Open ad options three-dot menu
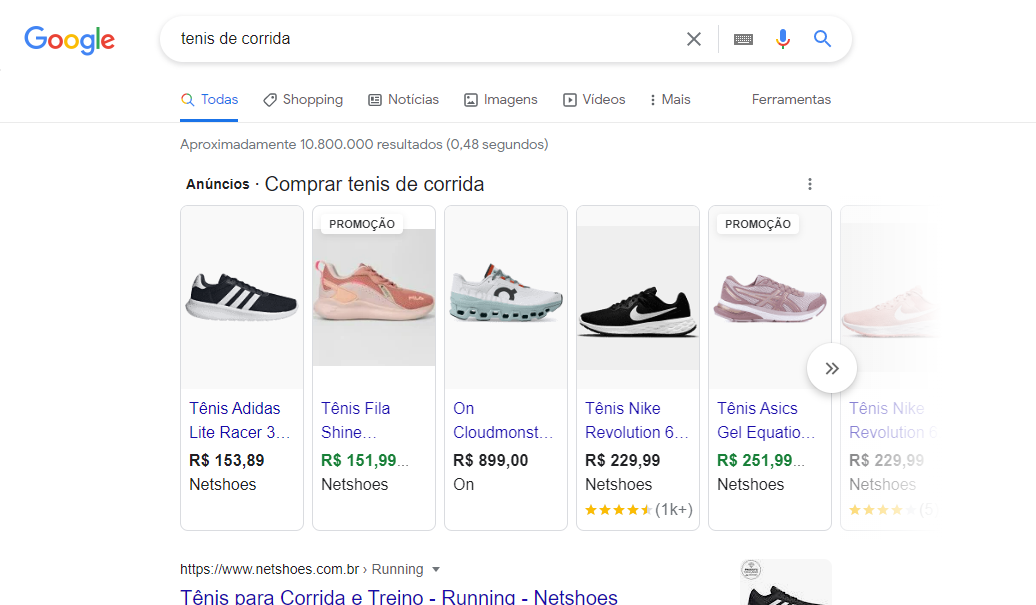 click(x=810, y=184)
